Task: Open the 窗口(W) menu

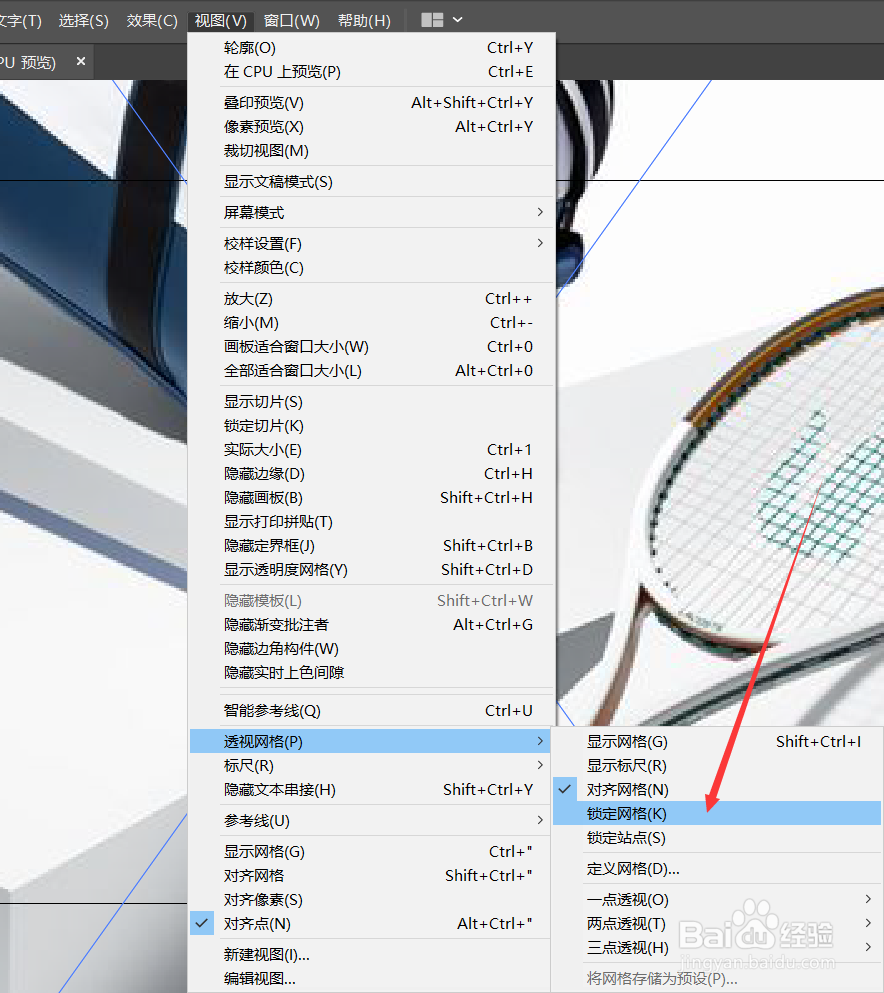Action: click(291, 20)
